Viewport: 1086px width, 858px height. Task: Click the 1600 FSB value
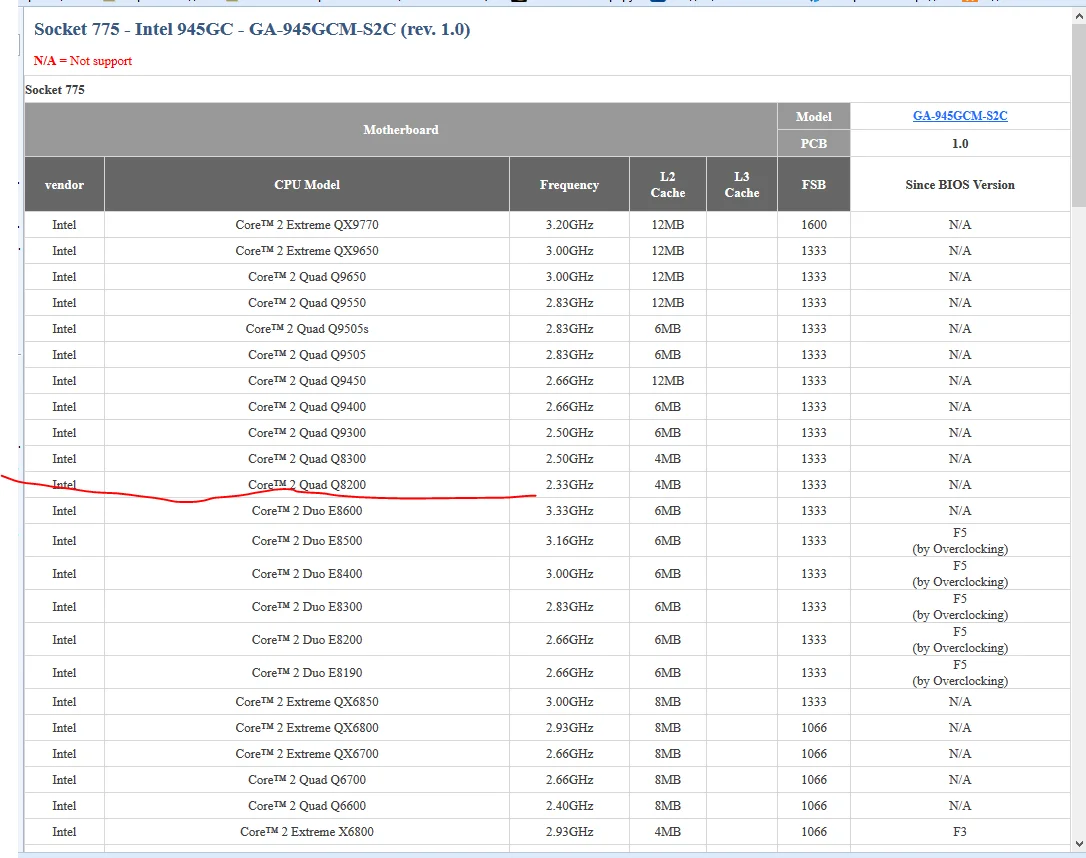pos(813,225)
